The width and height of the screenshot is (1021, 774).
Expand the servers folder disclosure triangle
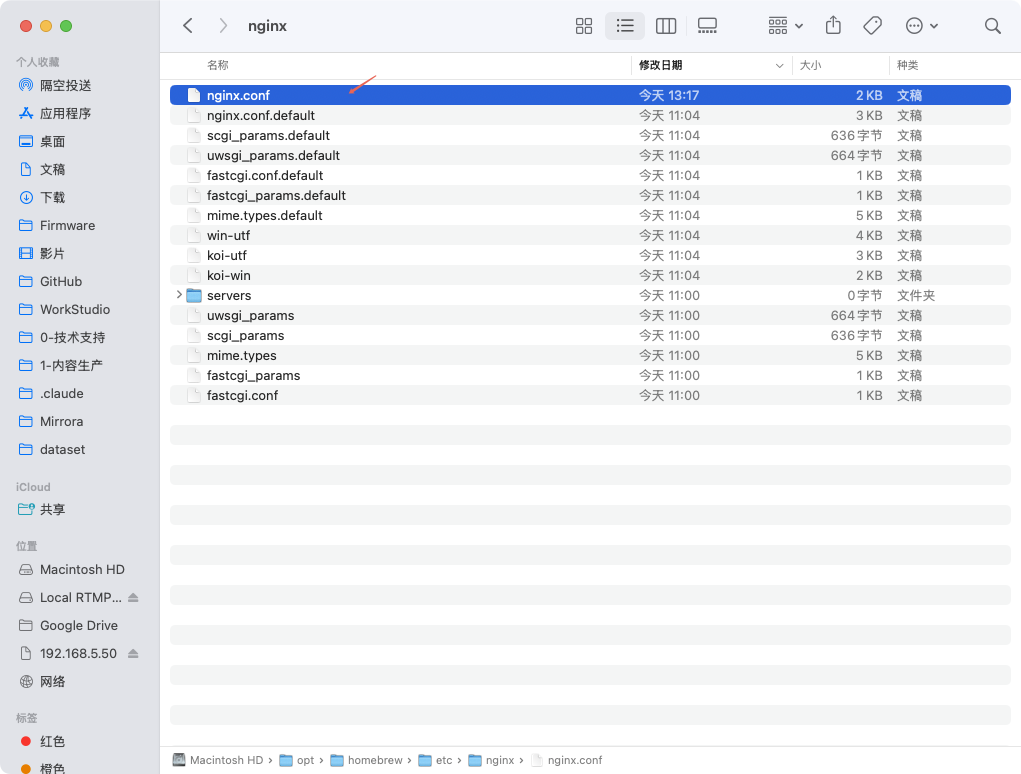click(179, 295)
